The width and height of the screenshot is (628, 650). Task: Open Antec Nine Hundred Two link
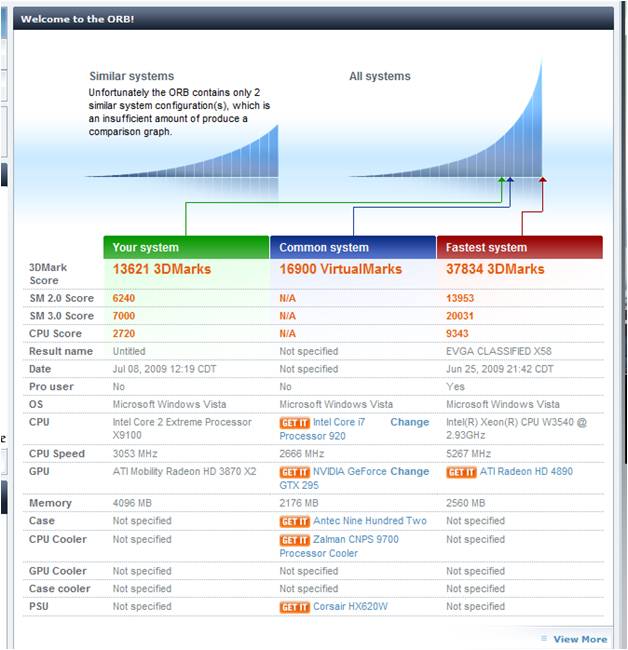point(370,521)
